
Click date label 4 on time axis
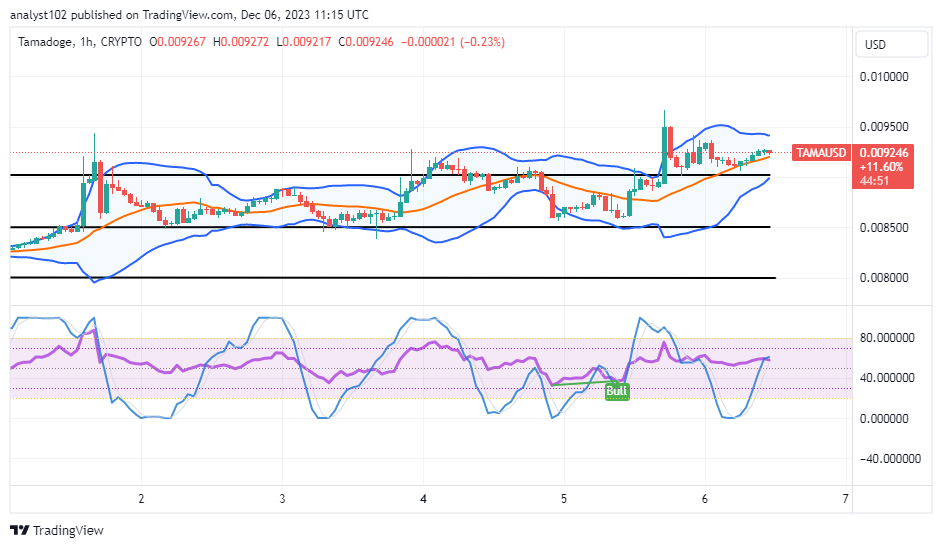pyautogui.click(x=423, y=499)
